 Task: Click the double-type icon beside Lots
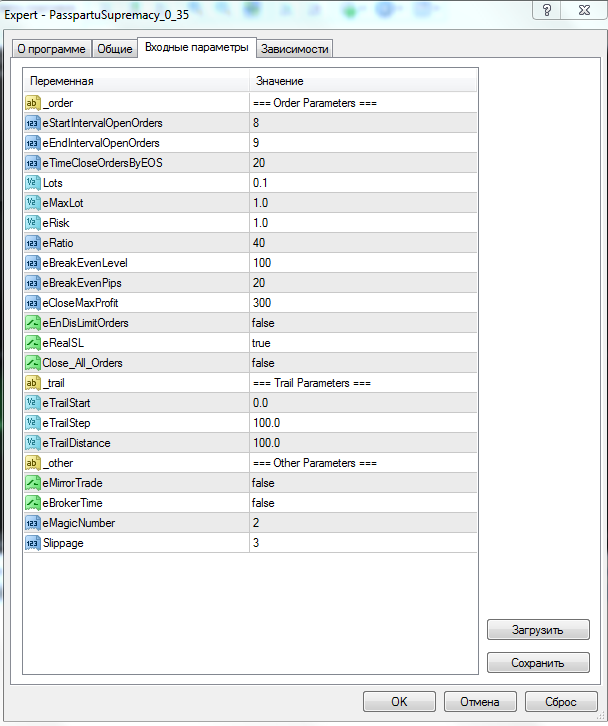(32, 182)
